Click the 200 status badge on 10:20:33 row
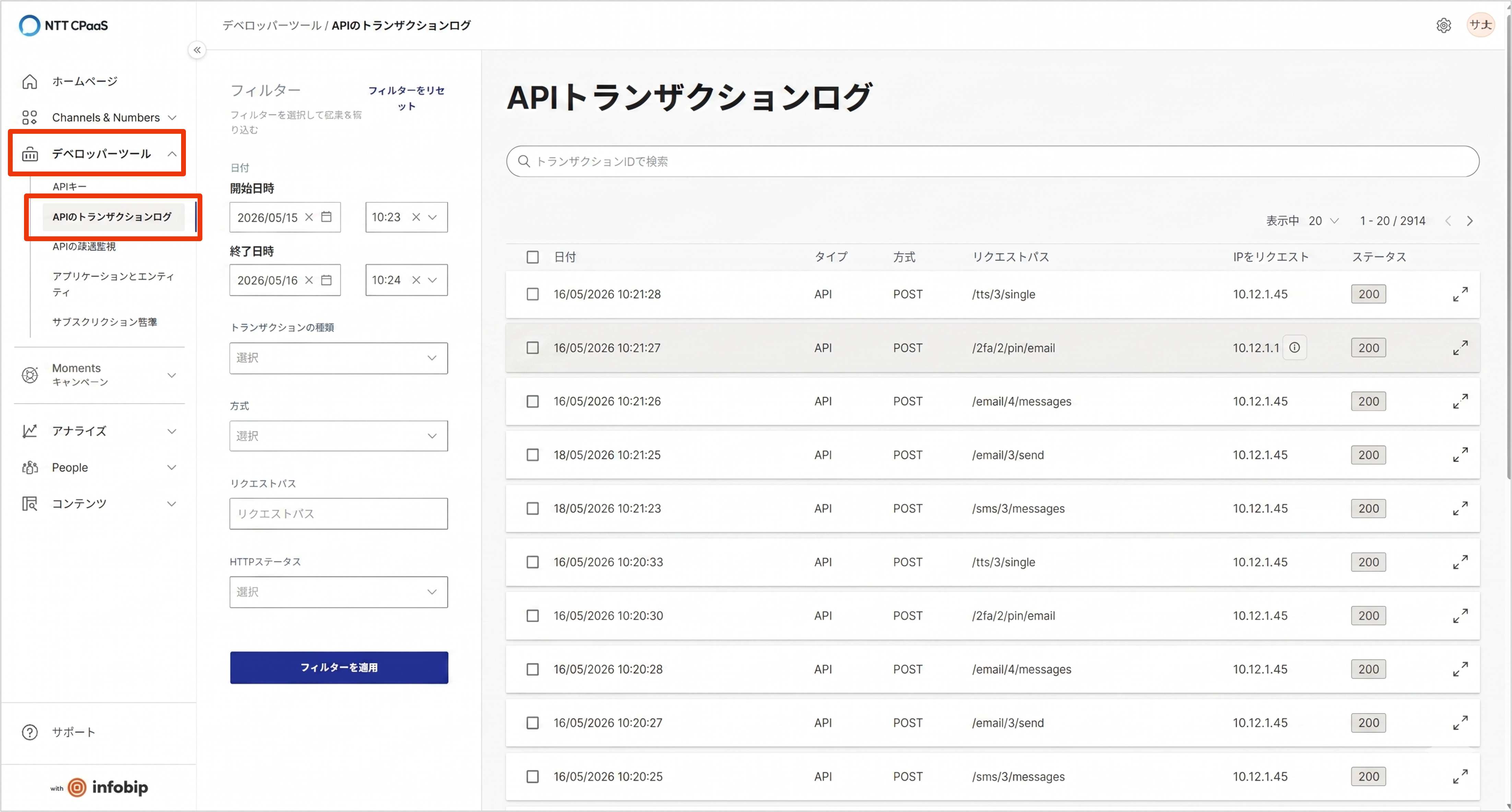 tap(1368, 562)
